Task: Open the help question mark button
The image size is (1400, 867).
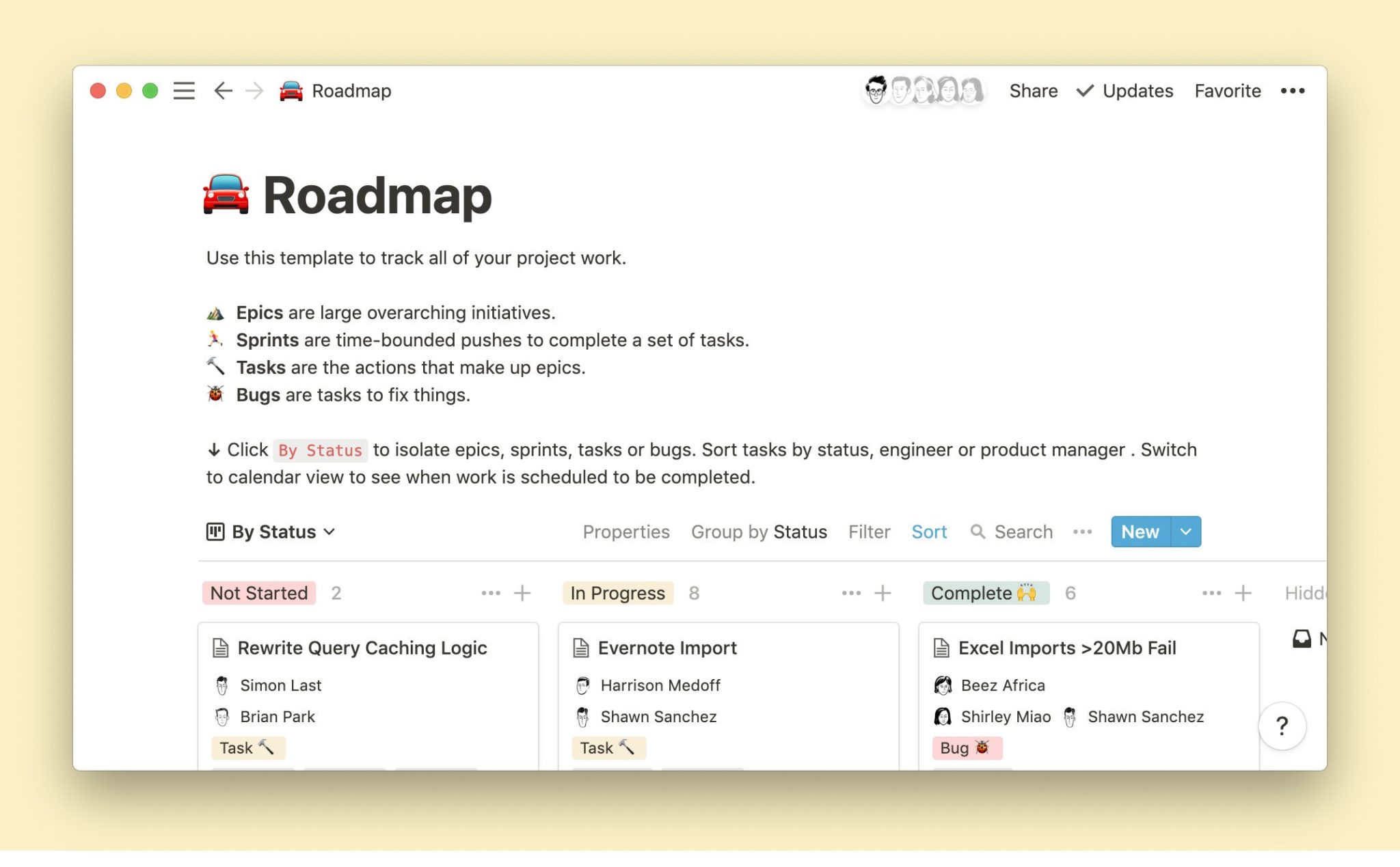Action: tap(1282, 726)
